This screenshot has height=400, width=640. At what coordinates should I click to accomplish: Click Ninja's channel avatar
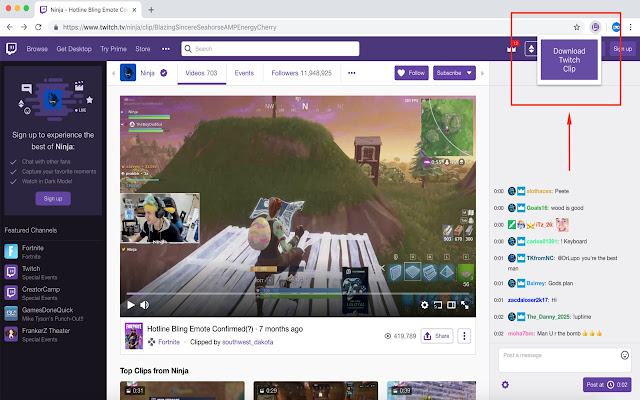[128, 73]
